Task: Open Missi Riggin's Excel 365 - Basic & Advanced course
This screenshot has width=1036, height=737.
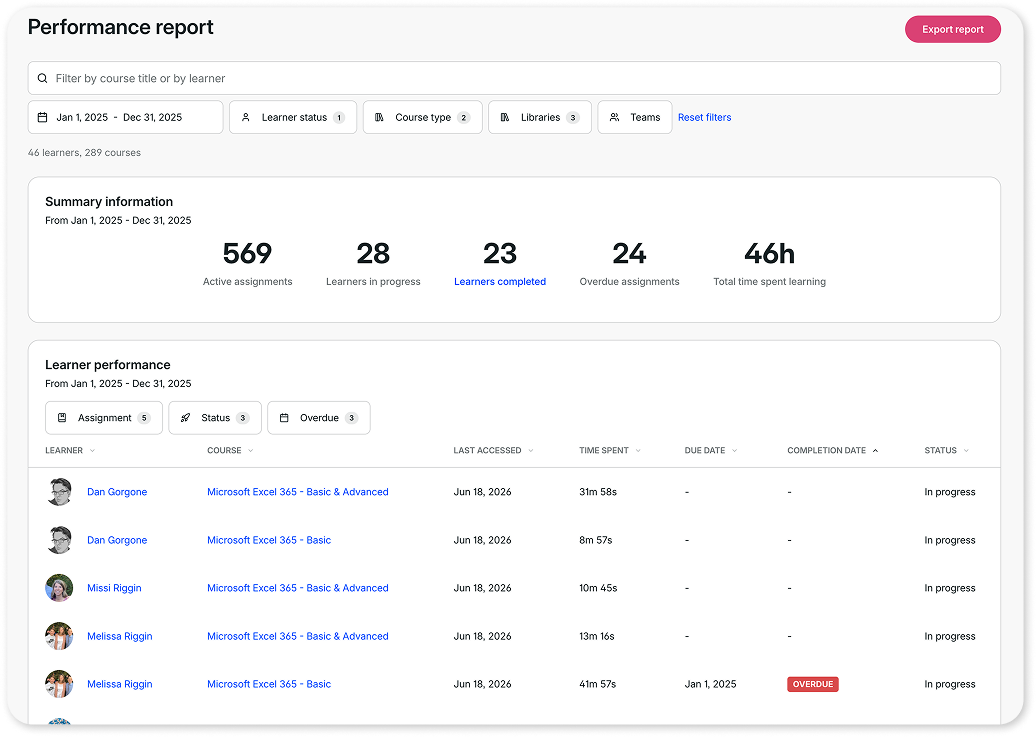Action: point(298,588)
